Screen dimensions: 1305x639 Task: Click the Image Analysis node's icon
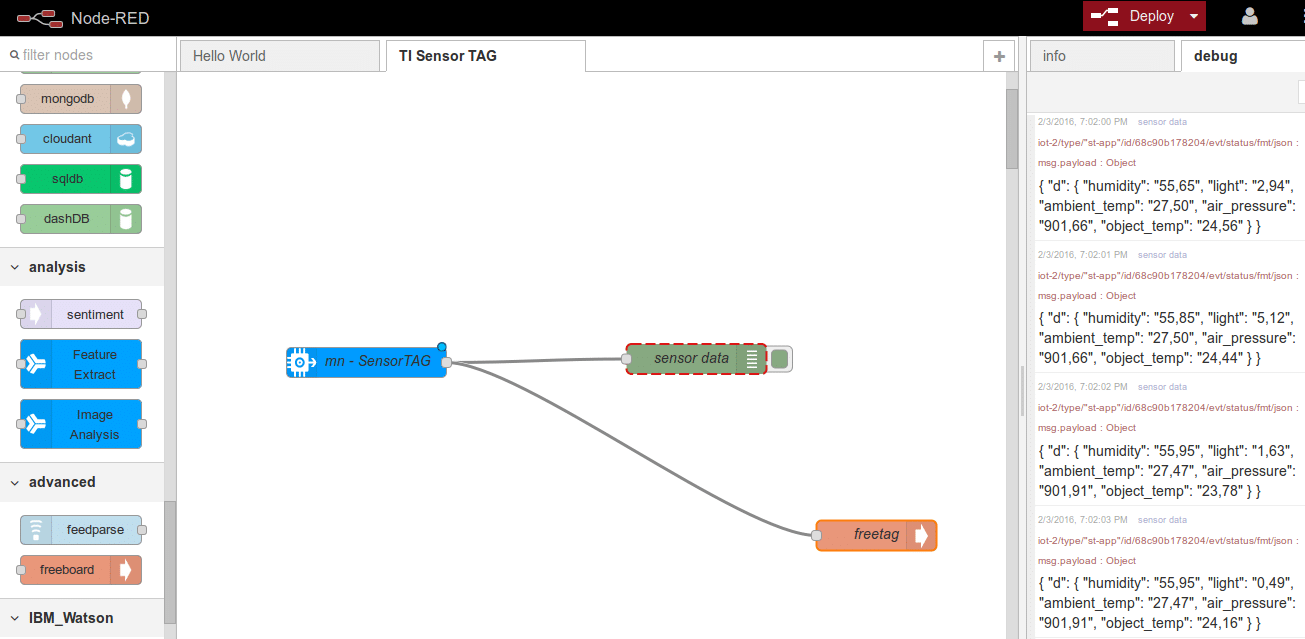click(x=35, y=424)
